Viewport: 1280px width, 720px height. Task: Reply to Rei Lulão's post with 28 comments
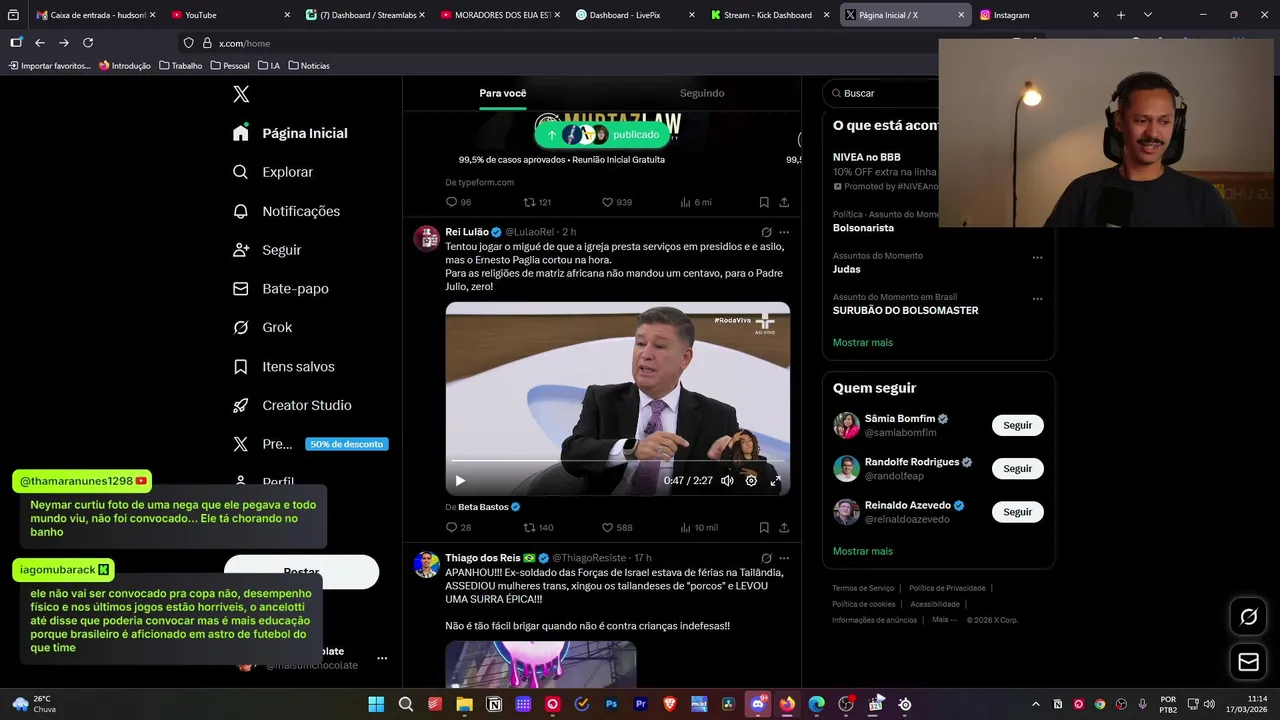458,527
